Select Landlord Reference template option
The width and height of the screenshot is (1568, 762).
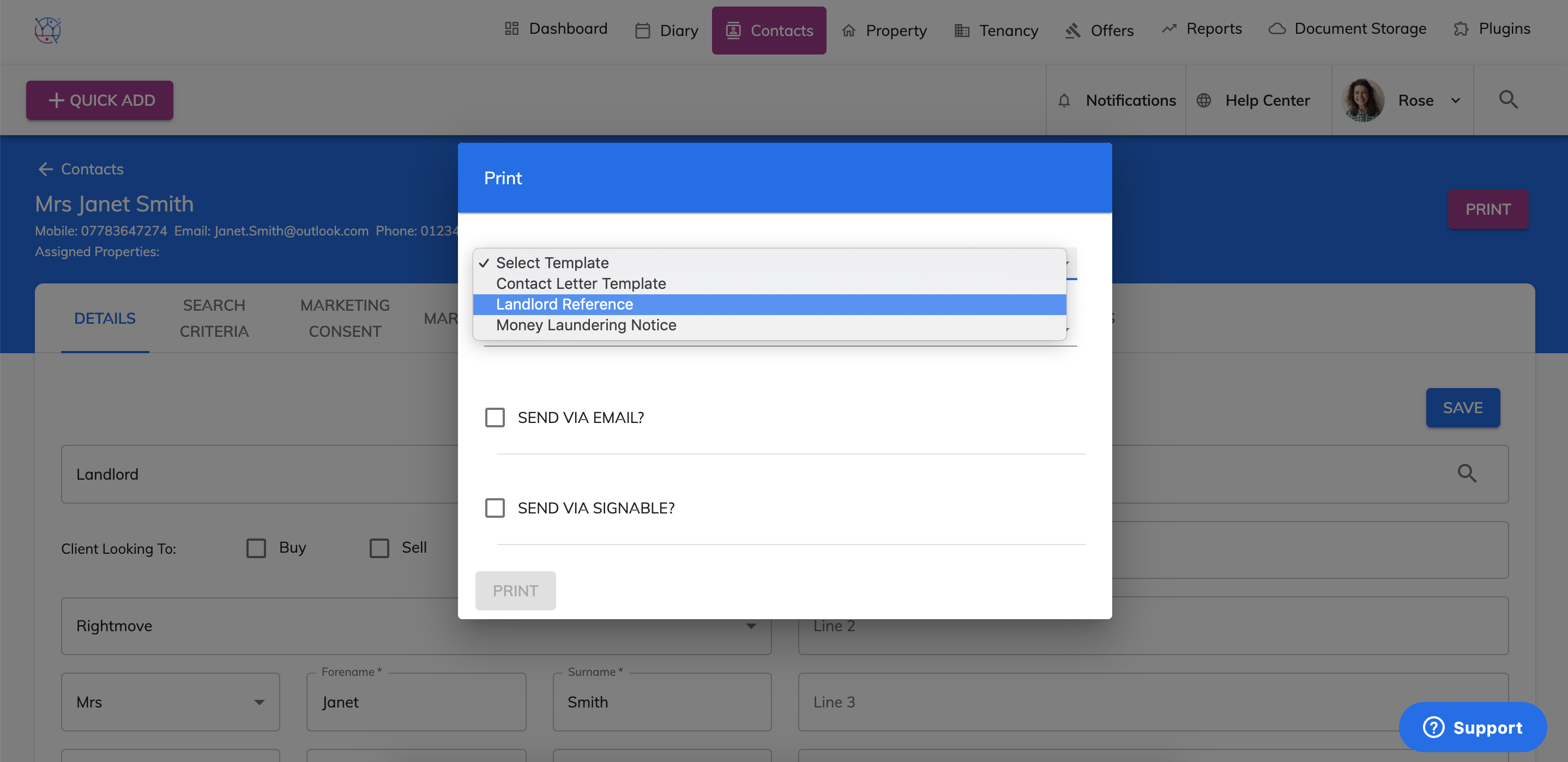[x=564, y=304]
